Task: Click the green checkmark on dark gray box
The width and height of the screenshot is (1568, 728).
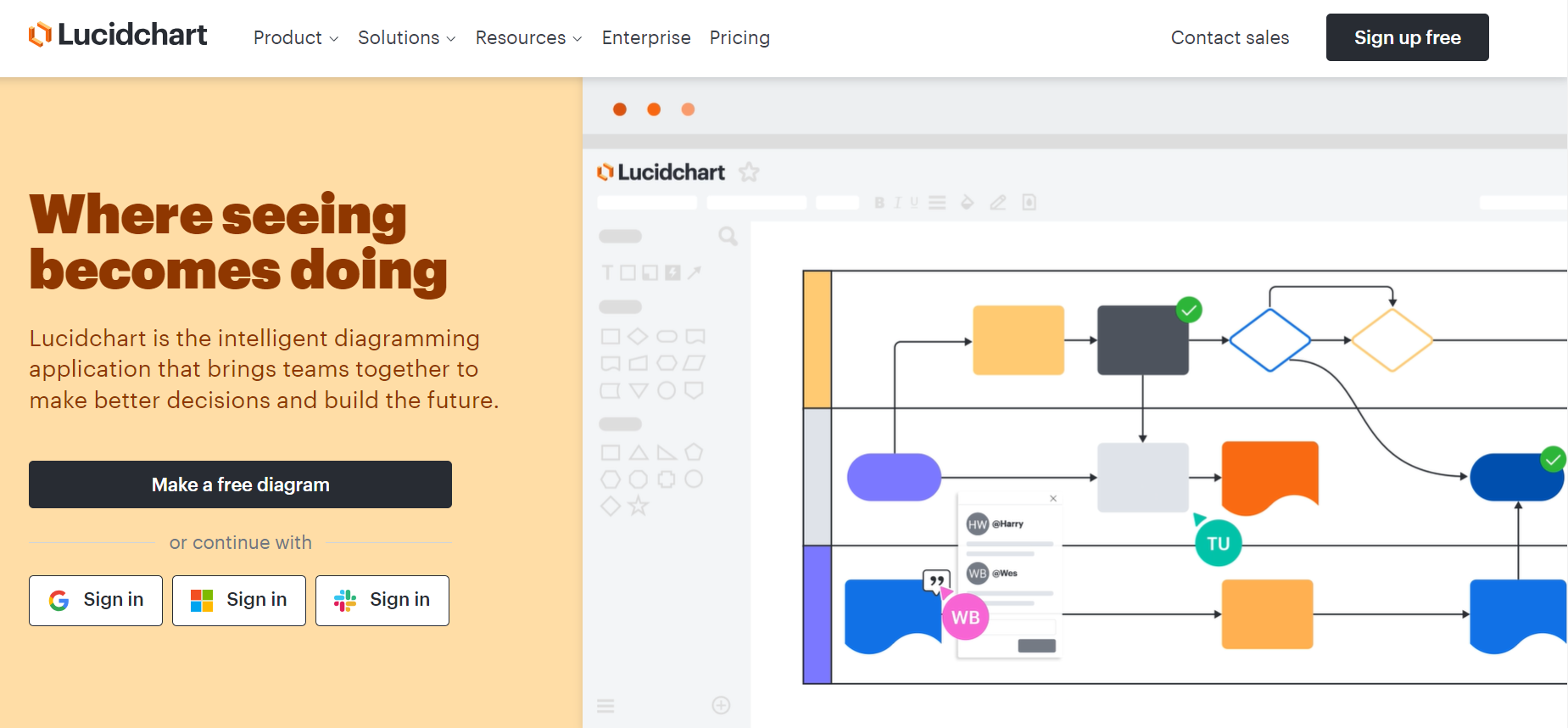Action: pyautogui.click(x=1189, y=310)
